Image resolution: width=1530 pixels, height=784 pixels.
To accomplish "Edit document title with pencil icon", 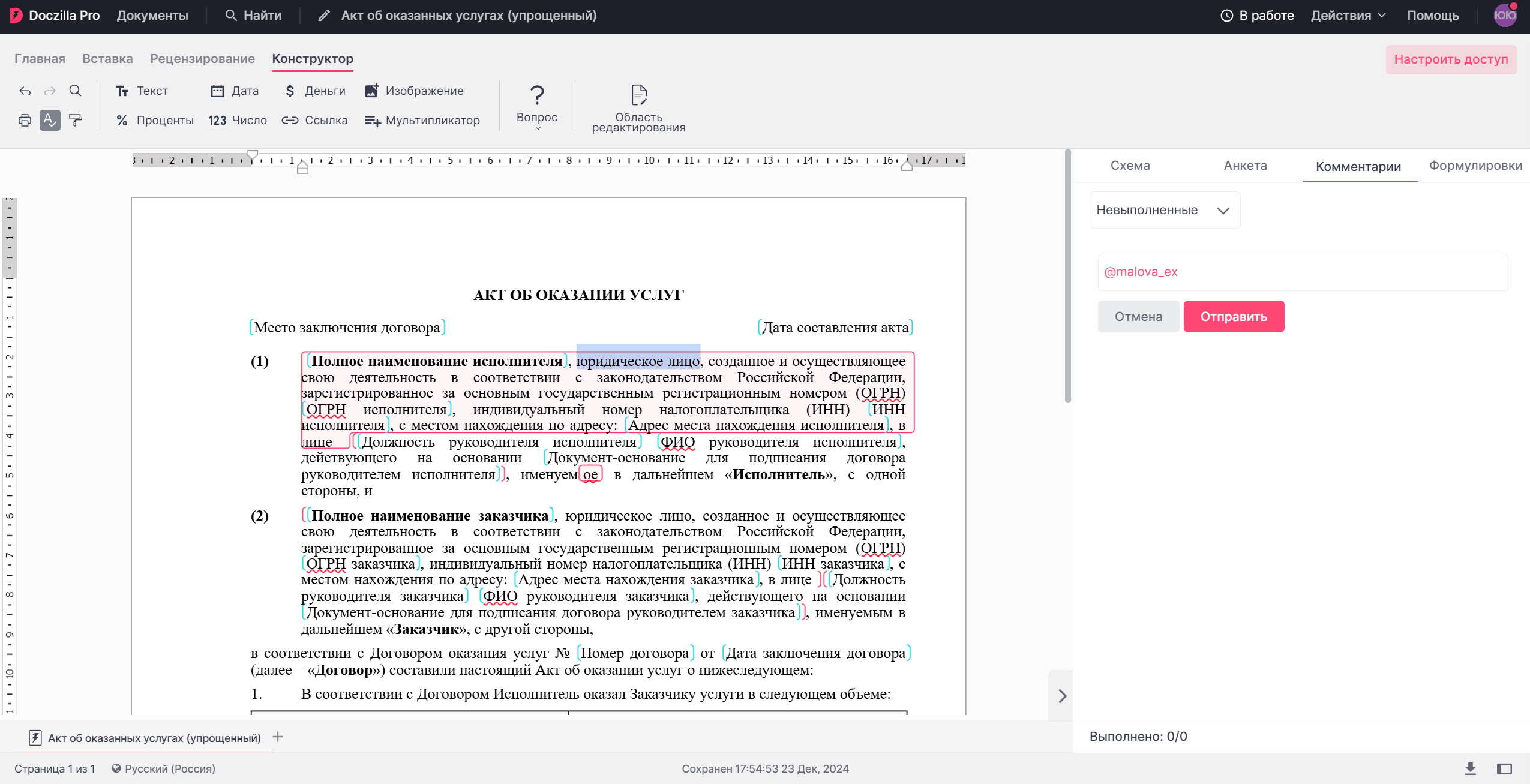I will 324,16.
